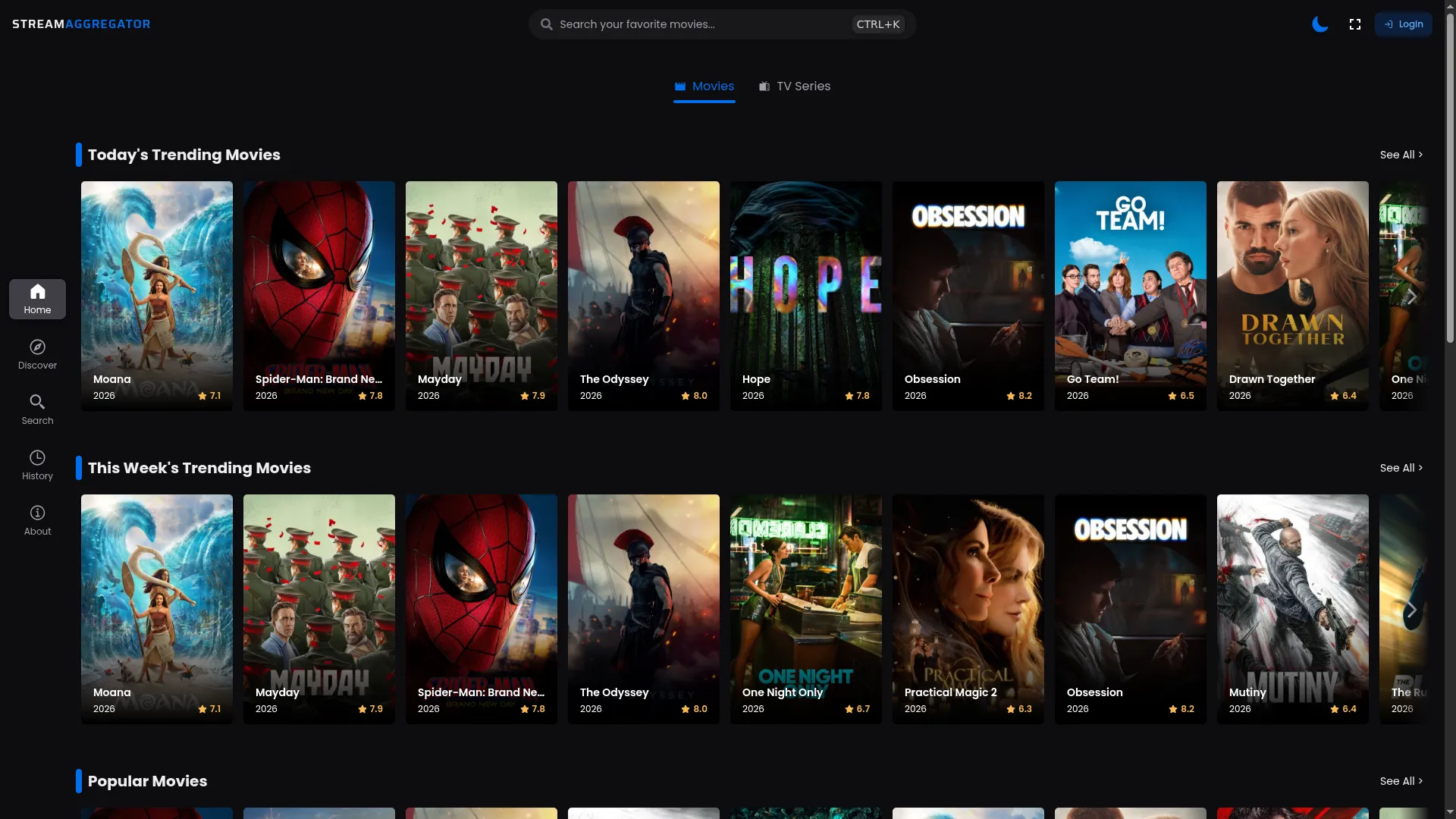Open The Odyssey poster in Today's Trending
Screen dimensions: 1456x819
644,296
